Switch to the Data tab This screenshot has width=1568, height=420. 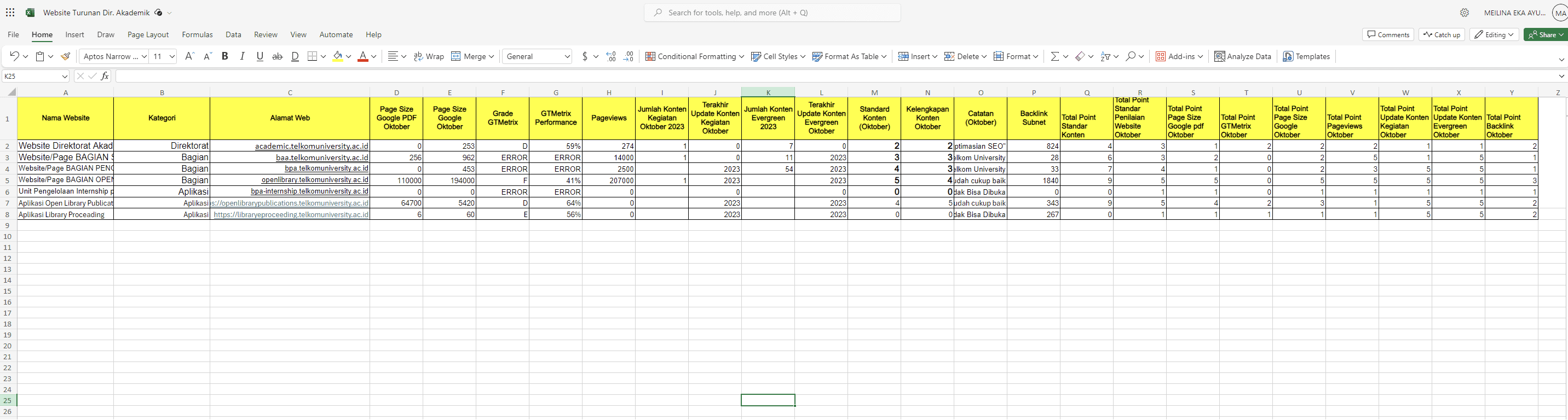pyautogui.click(x=233, y=34)
